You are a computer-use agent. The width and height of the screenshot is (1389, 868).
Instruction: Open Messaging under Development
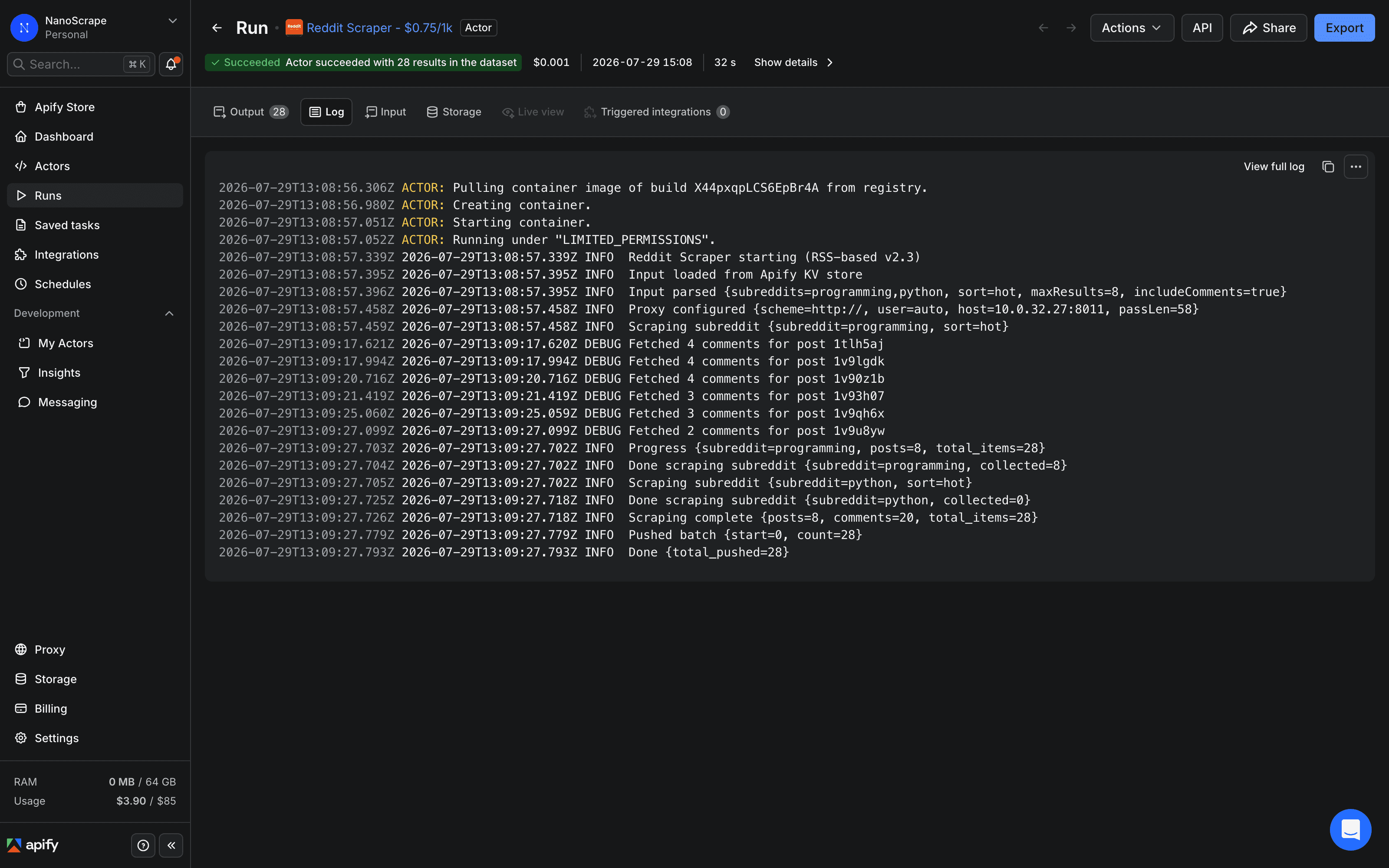[95, 402]
